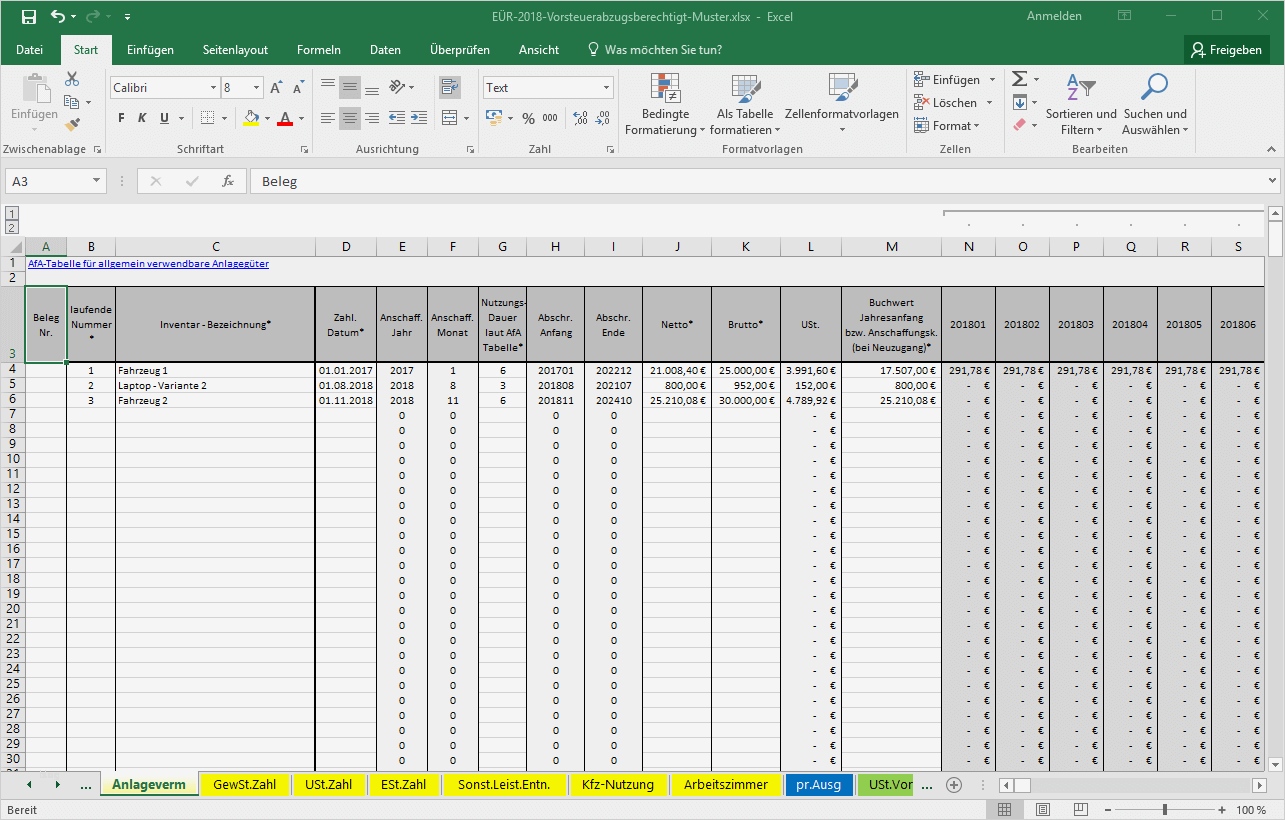1285x820 pixels.
Task: Open Suchen und Auswählen
Action: click(1155, 103)
